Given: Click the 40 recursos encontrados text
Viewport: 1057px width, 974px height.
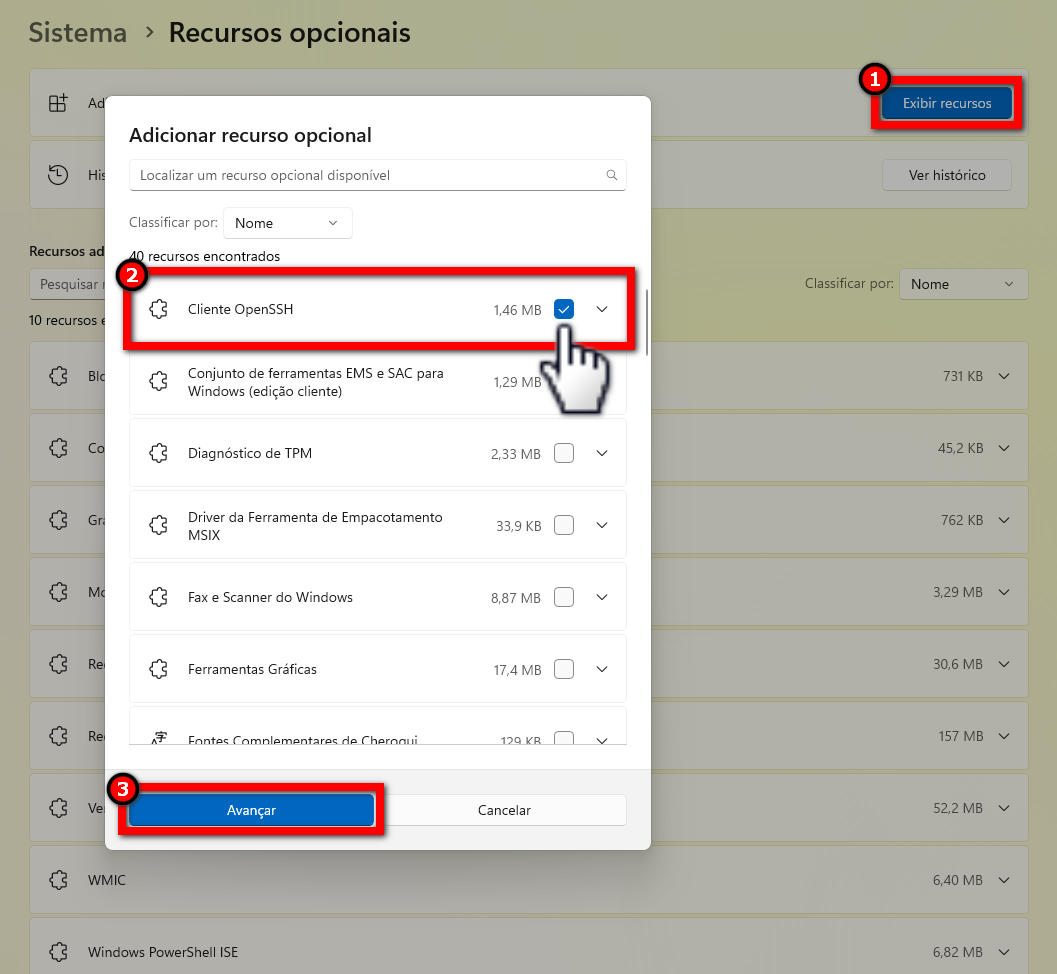Looking at the screenshot, I should click(x=204, y=256).
